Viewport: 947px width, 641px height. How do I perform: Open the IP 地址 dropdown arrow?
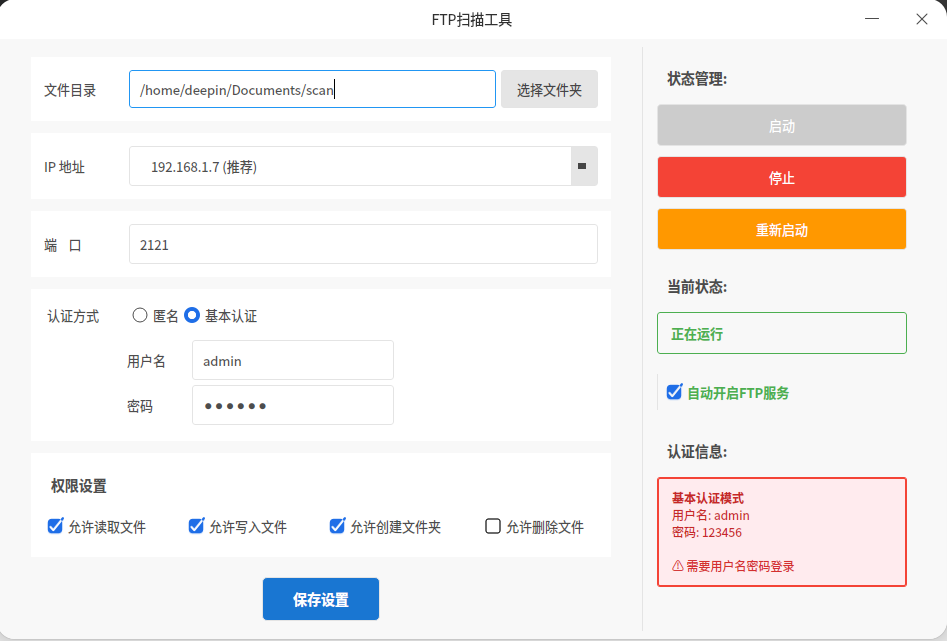(584, 166)
